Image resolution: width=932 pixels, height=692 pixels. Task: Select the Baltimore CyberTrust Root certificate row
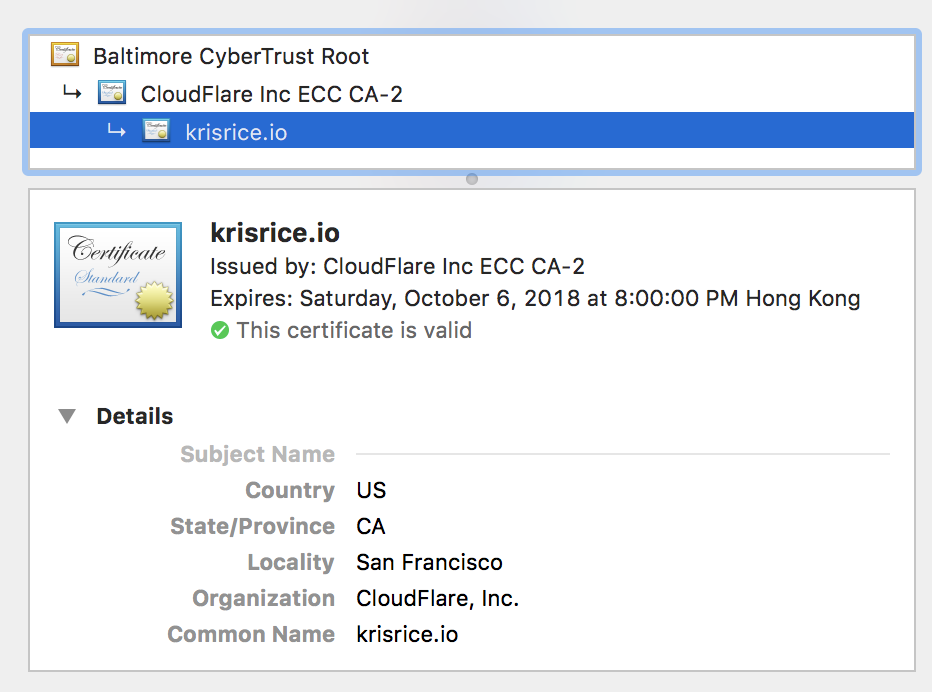[x=472, y=56]
